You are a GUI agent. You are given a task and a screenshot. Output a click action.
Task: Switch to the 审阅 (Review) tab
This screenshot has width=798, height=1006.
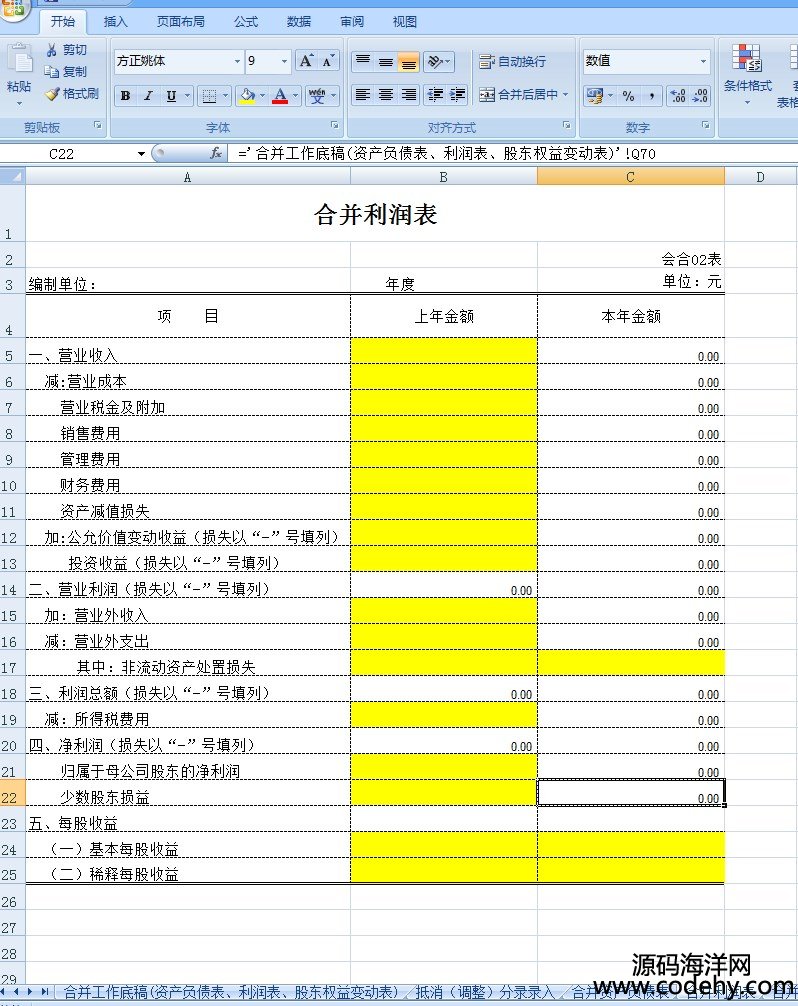pos(352,22)
